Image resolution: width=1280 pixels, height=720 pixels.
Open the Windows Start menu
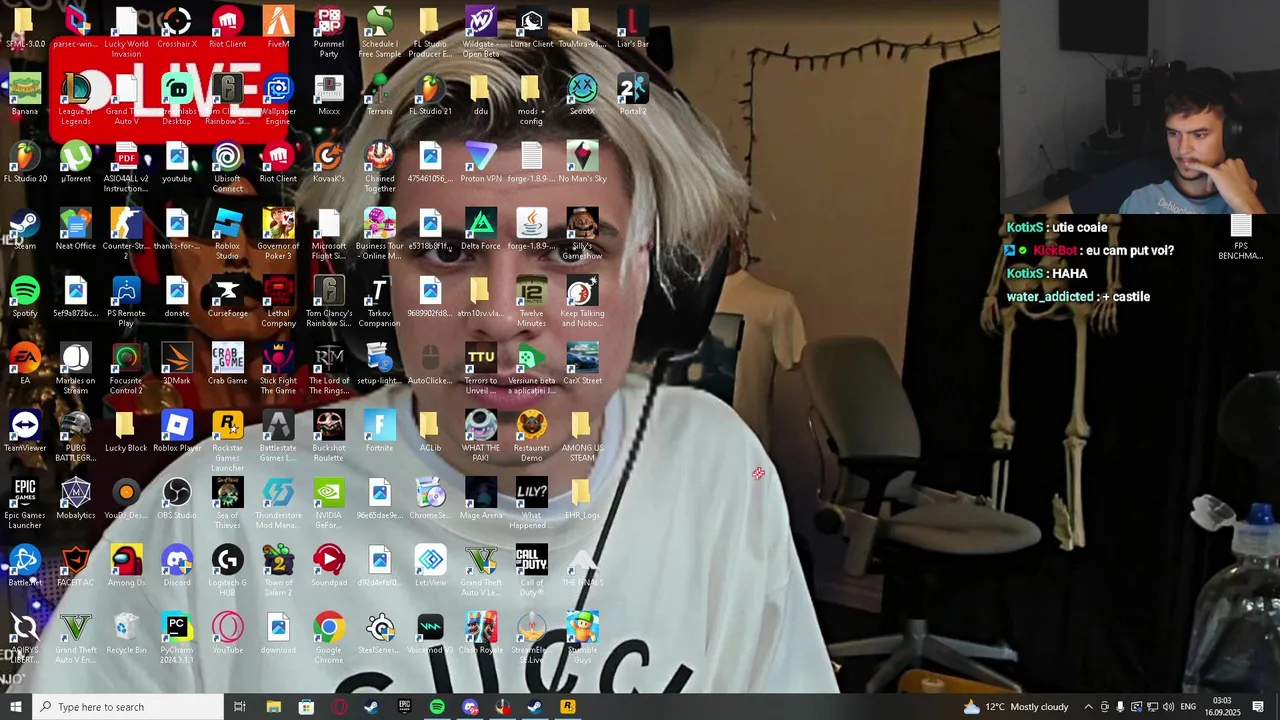[x=16, y=707]
